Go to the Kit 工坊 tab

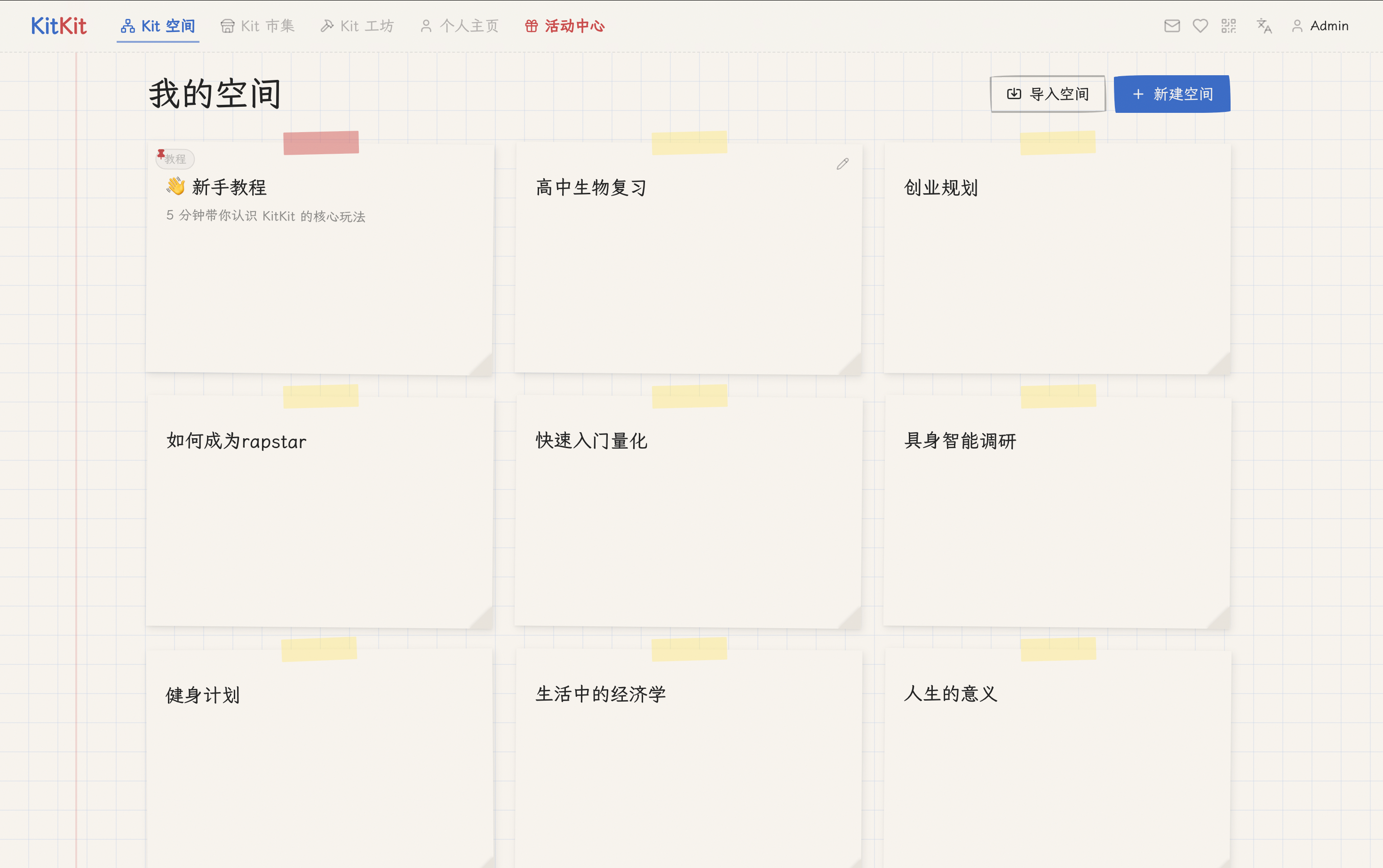point(357,26)
